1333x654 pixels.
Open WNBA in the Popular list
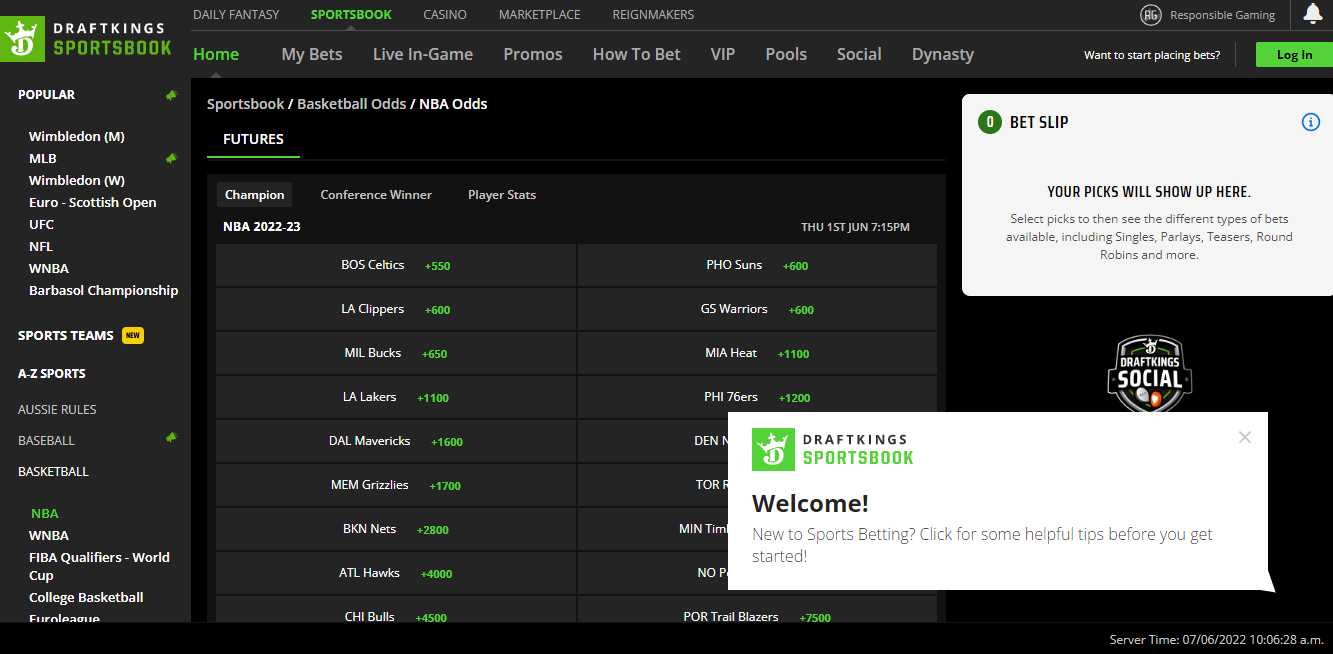(49, 268)
